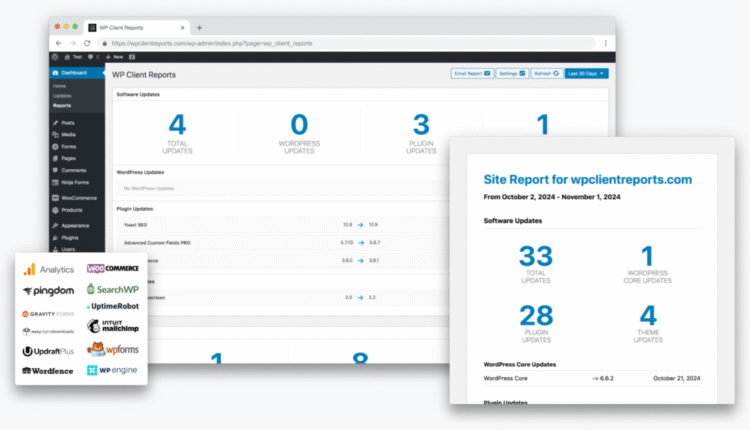Click the 4 Total Updates number
The height and width of the screenshot is (430, 750).
tap(177, 125)
